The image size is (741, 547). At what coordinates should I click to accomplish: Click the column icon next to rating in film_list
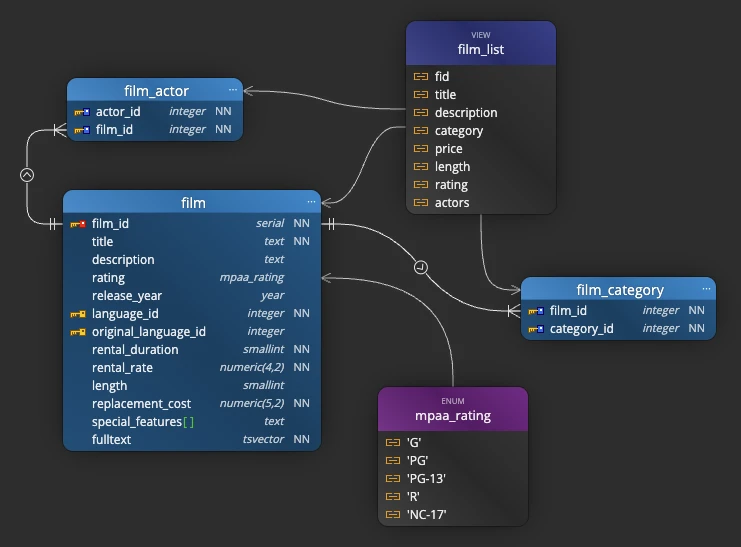point(421,184)
